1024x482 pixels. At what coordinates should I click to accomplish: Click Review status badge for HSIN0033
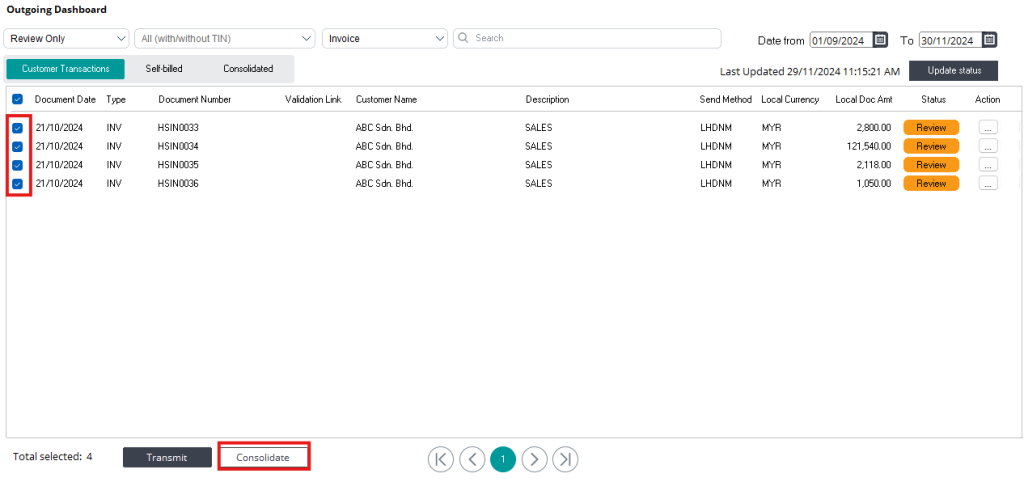(931, 128)
